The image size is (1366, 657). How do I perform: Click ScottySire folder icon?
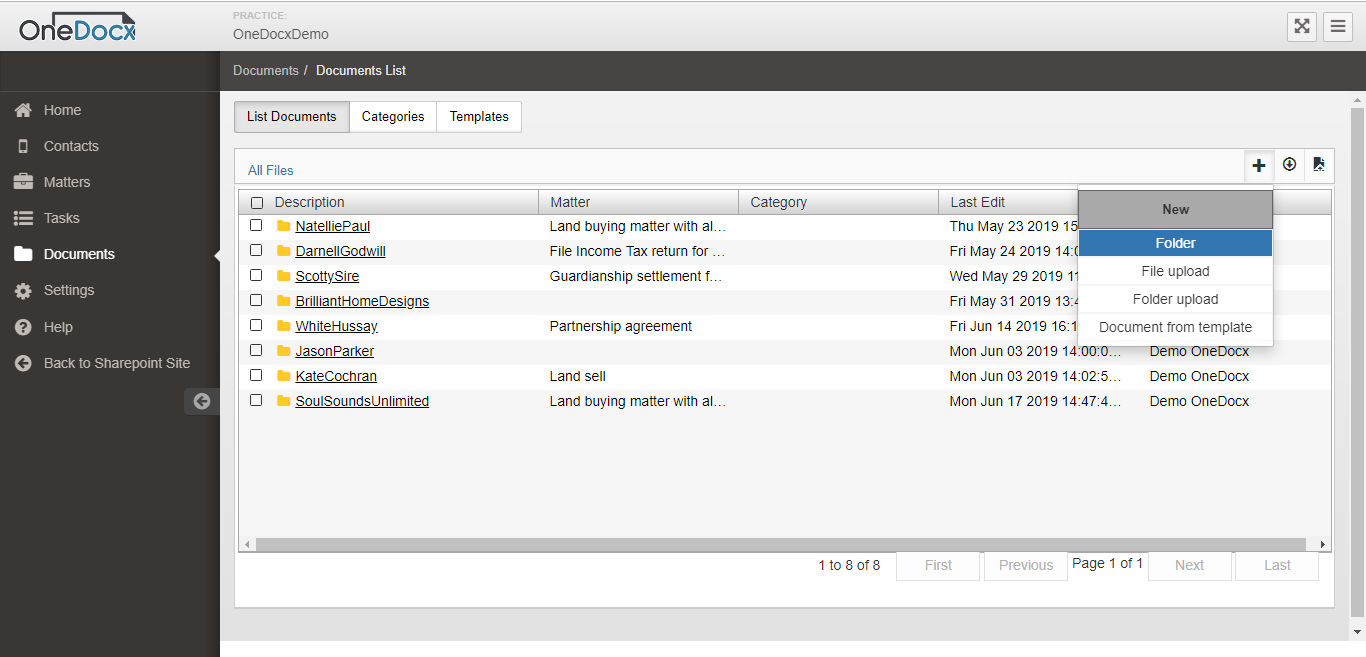tap(283, 276)
